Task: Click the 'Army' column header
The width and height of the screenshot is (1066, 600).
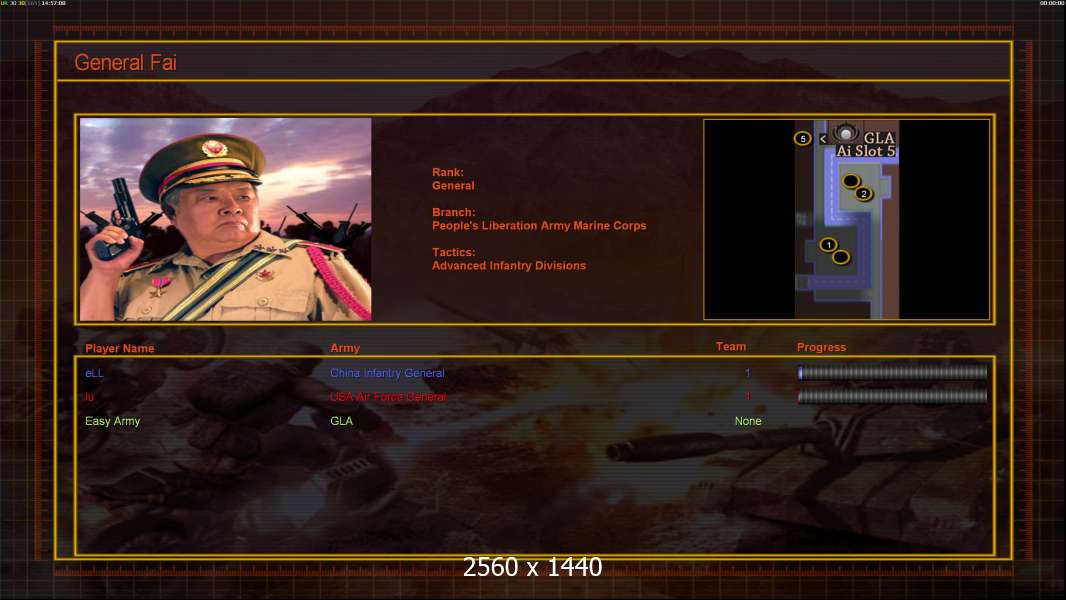Action: pos(345,348)
